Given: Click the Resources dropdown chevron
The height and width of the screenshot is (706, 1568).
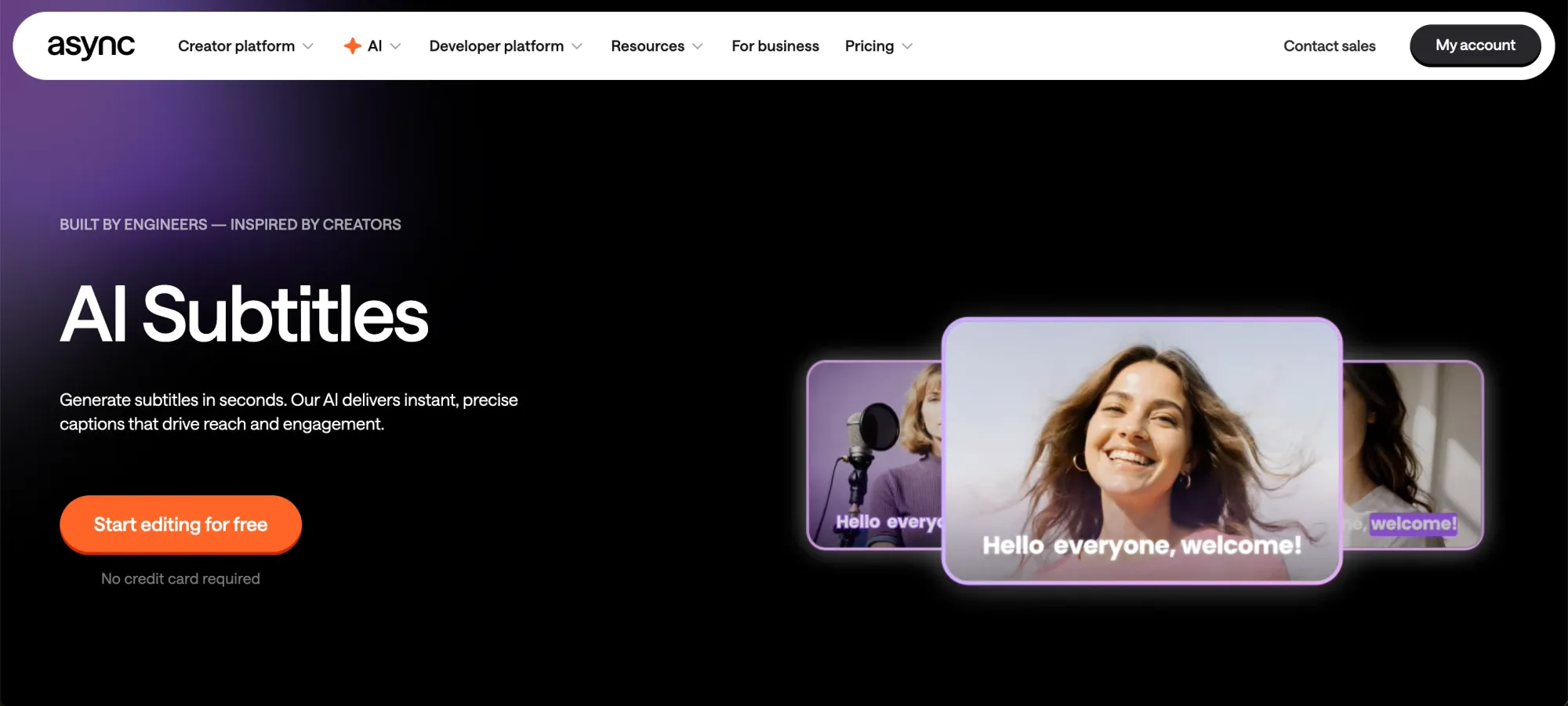Looking at the screenshot, I should pos(698,46).
